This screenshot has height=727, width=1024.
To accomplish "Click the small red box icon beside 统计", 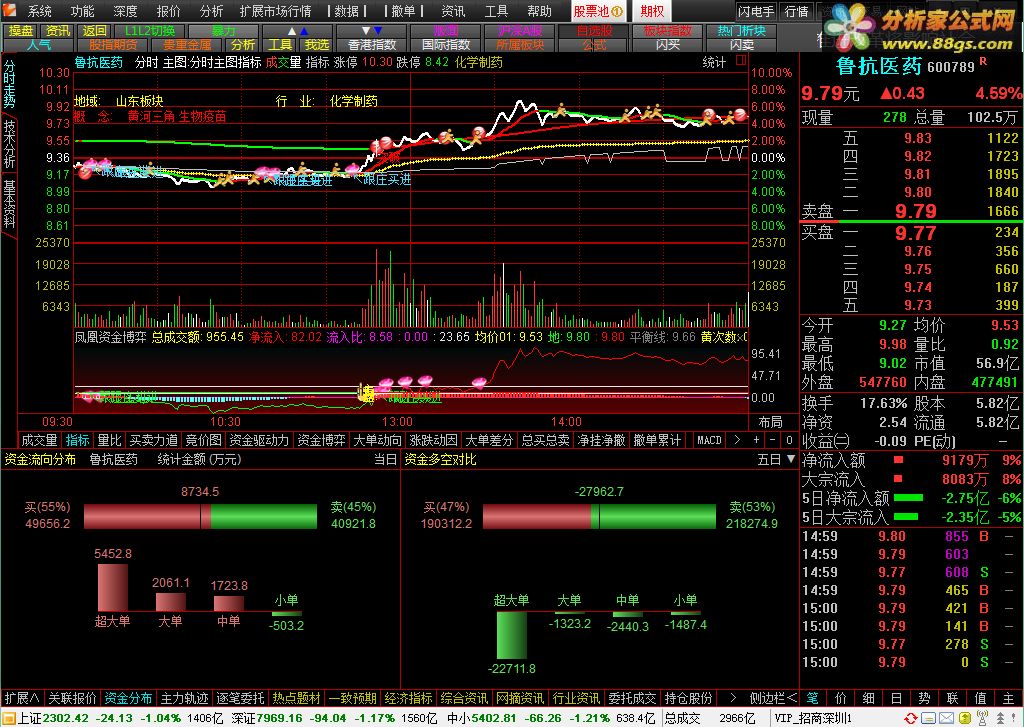I will point(741,61).
